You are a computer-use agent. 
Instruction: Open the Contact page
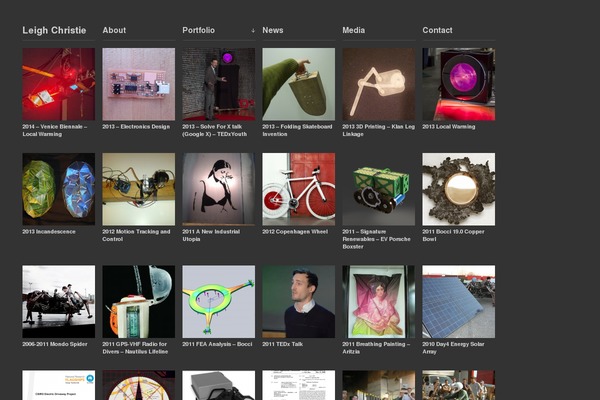coord(437,30)
